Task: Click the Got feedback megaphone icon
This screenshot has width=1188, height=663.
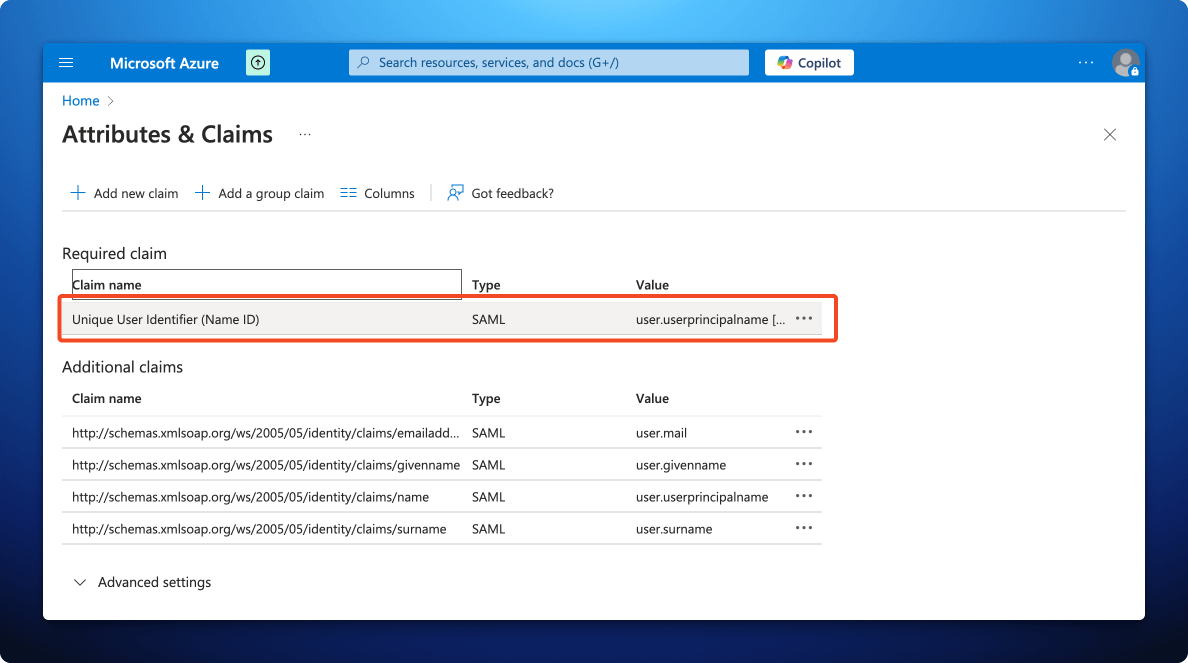Action: click(x=455, y=192)
